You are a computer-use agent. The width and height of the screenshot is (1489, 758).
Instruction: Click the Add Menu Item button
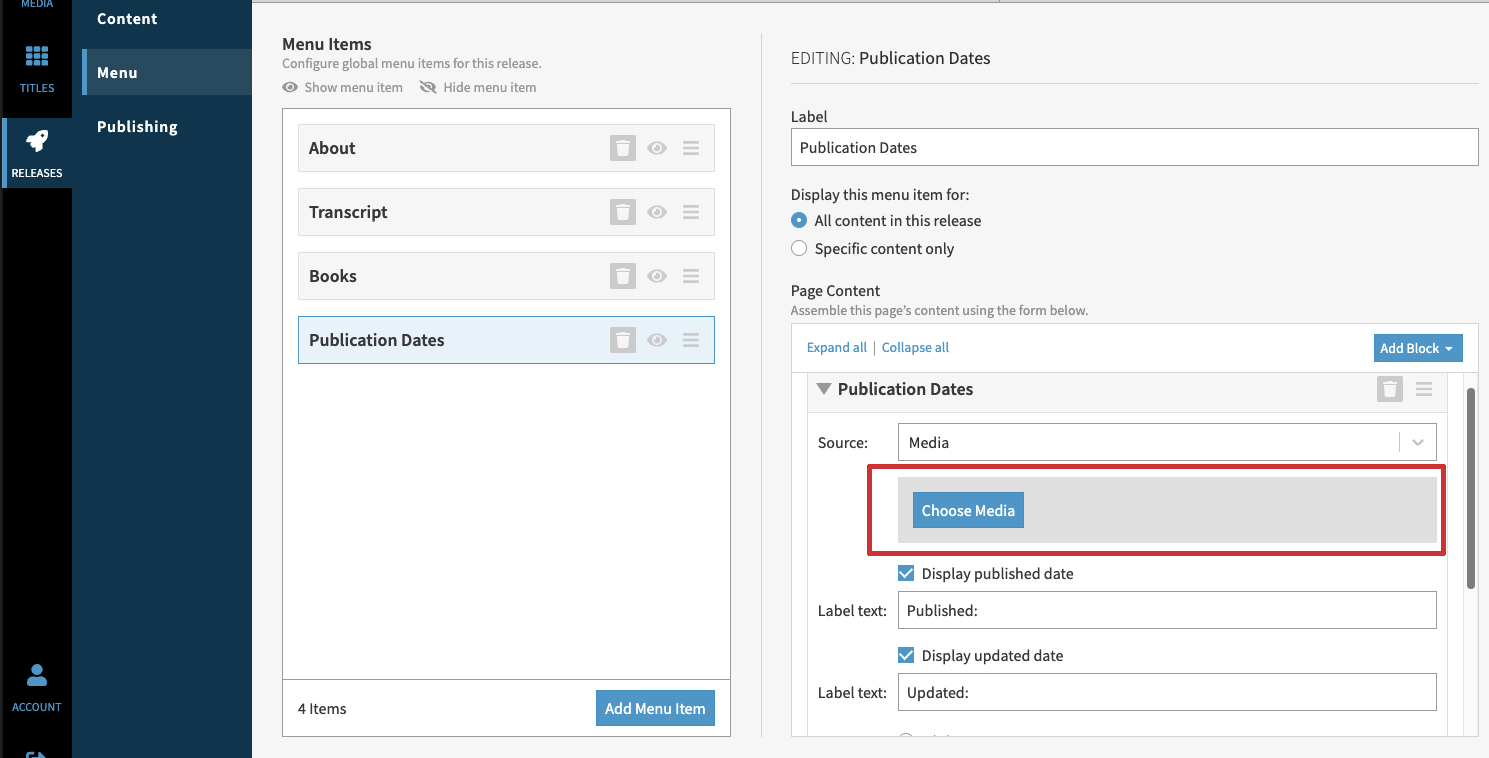[655, 708]
